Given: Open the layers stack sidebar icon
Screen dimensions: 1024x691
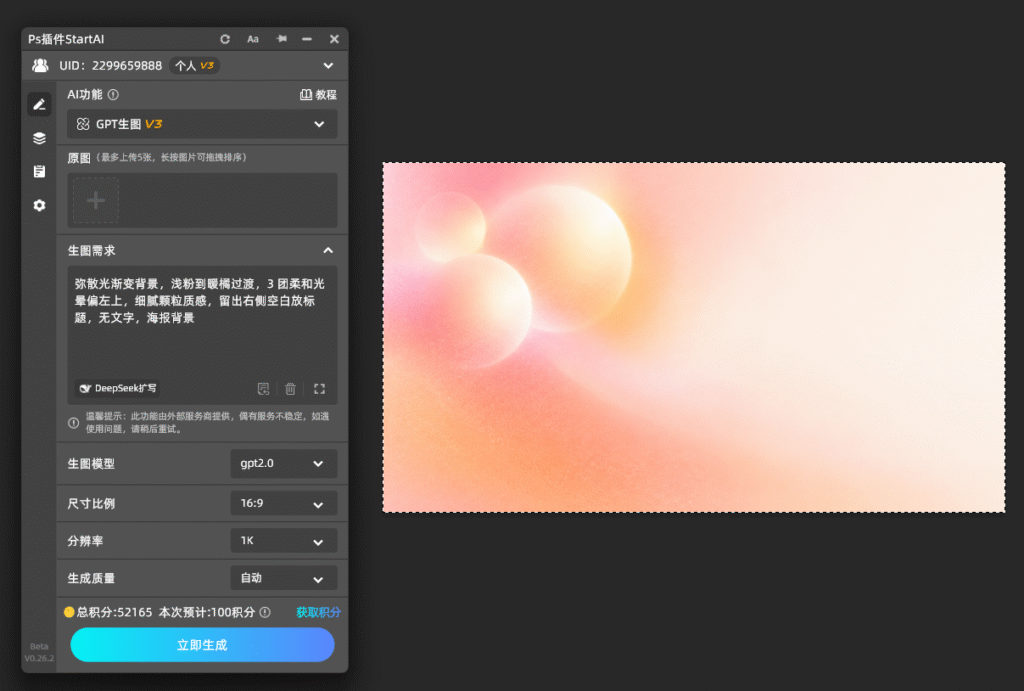Looking at the screenshot, I should click(x=39, y=138).
